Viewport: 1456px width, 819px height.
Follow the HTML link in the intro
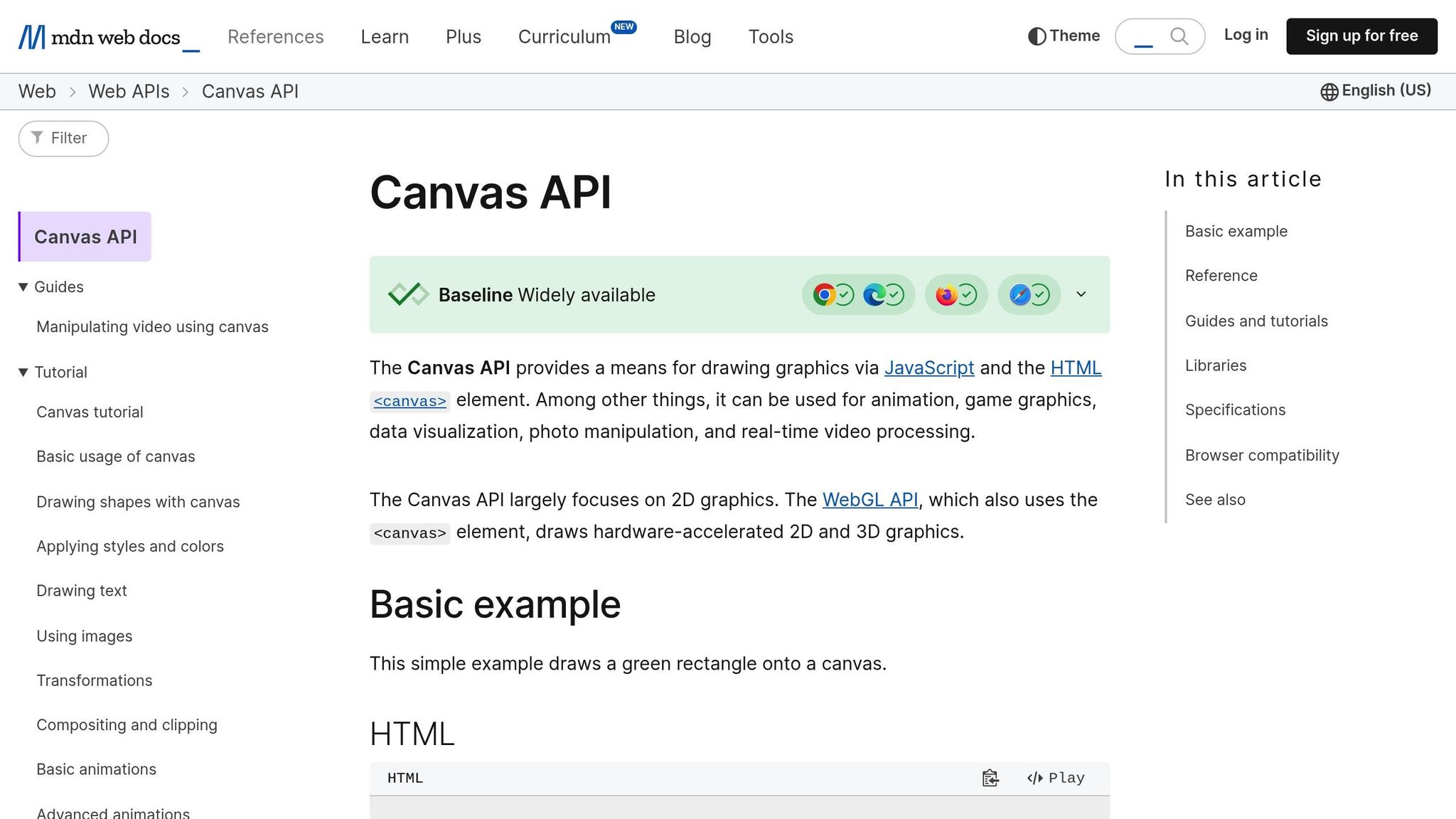coord(1076,368)
